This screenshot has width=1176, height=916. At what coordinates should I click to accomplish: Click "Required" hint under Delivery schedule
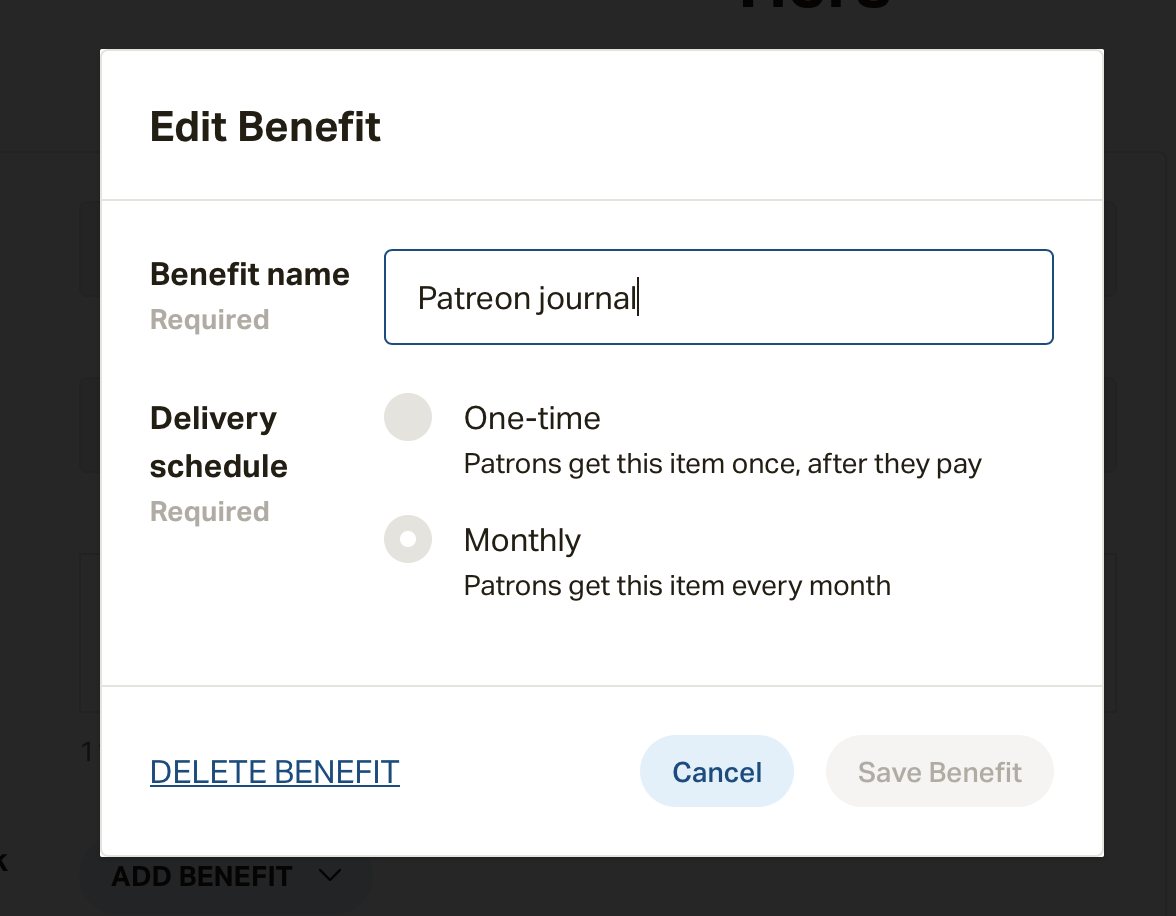click(x=209, y=512)
